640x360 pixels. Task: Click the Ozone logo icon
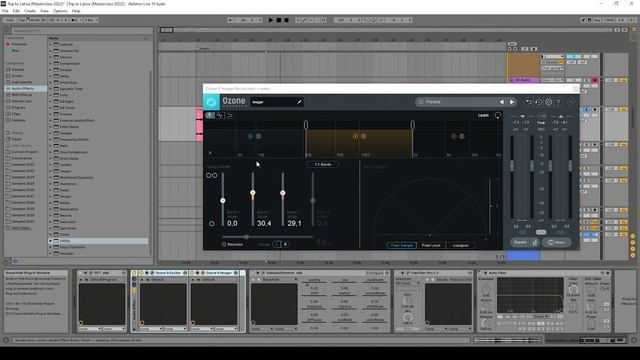pyautogui.click(x=211, y=102)
